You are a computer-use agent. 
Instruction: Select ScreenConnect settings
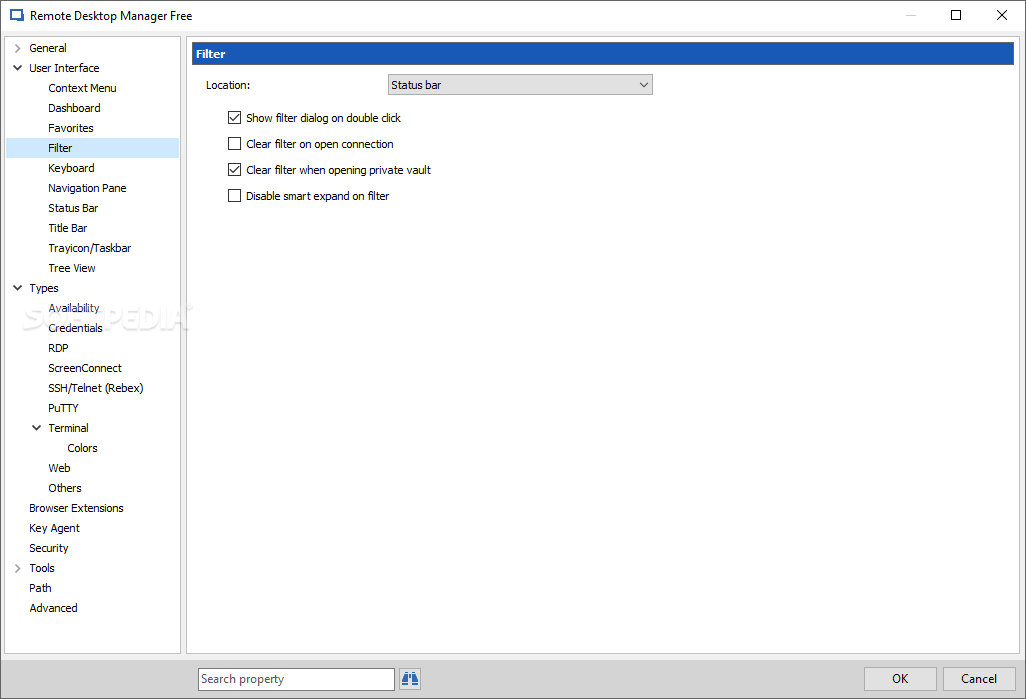(x=85, y=368)
